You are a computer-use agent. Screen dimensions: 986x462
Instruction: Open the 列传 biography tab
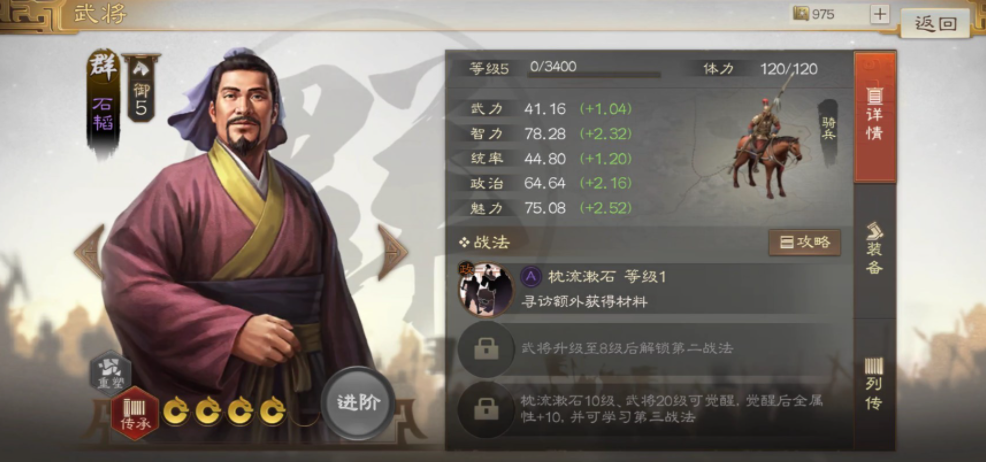click(x=875, y=384)
